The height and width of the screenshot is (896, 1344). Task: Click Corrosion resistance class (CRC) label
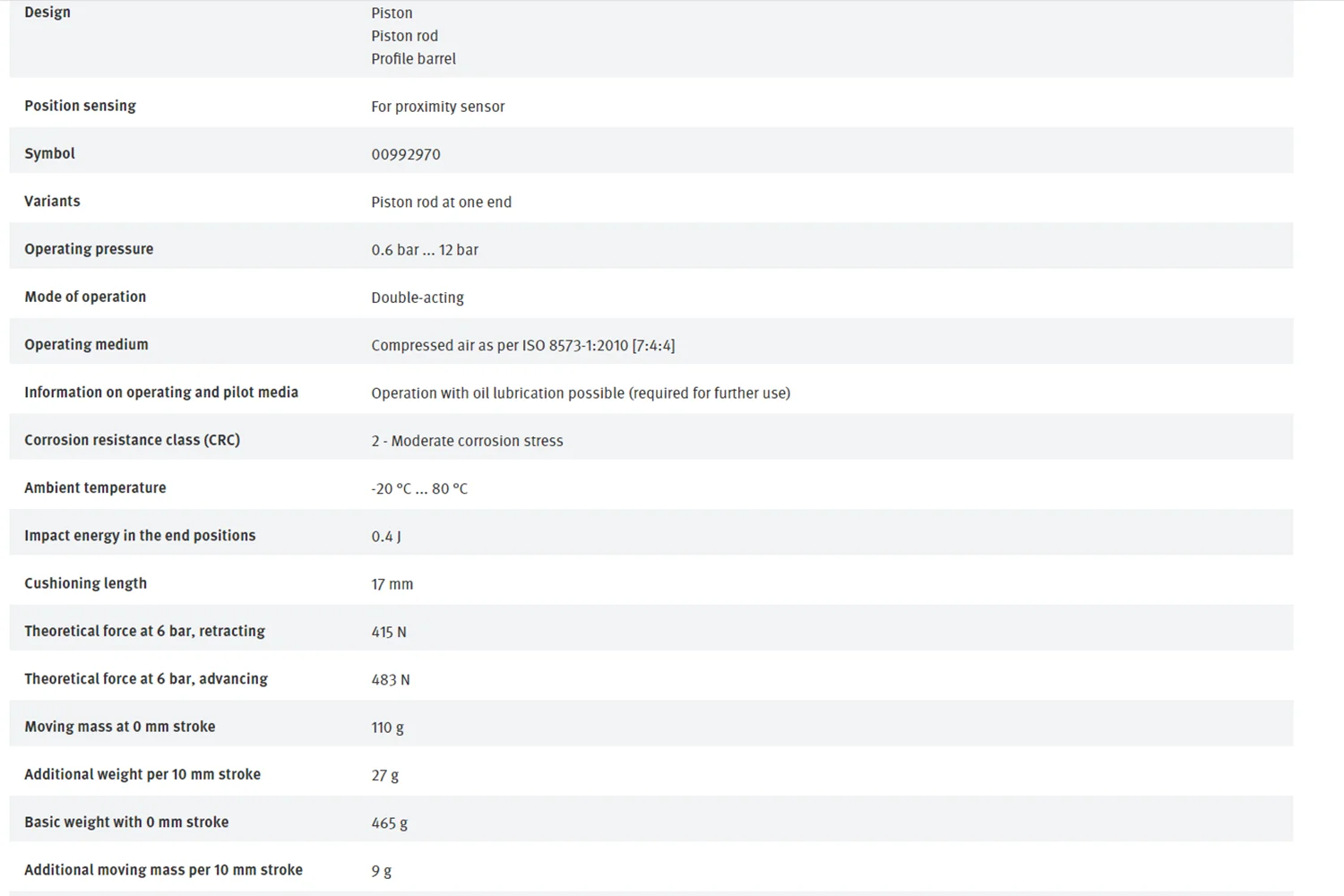pyautogui.click(x=132, y=440)
